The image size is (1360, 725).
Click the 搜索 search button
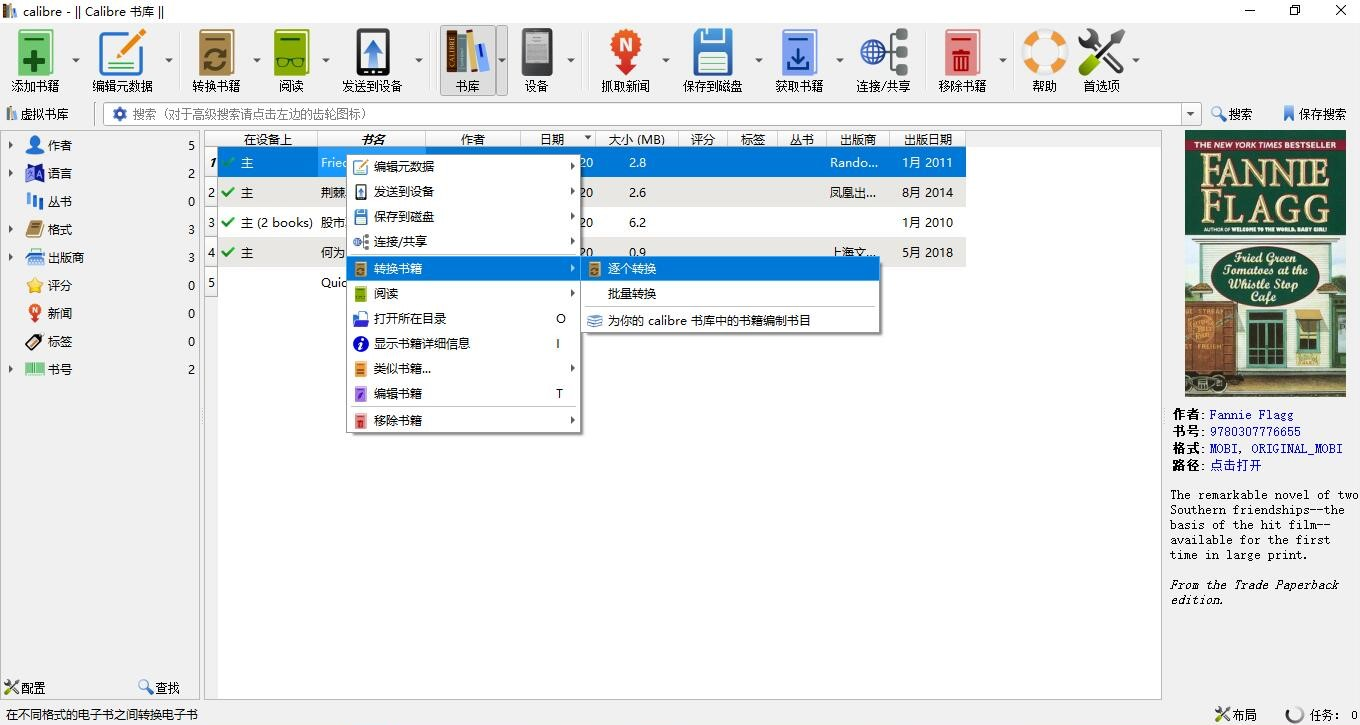click(1231, 114)
